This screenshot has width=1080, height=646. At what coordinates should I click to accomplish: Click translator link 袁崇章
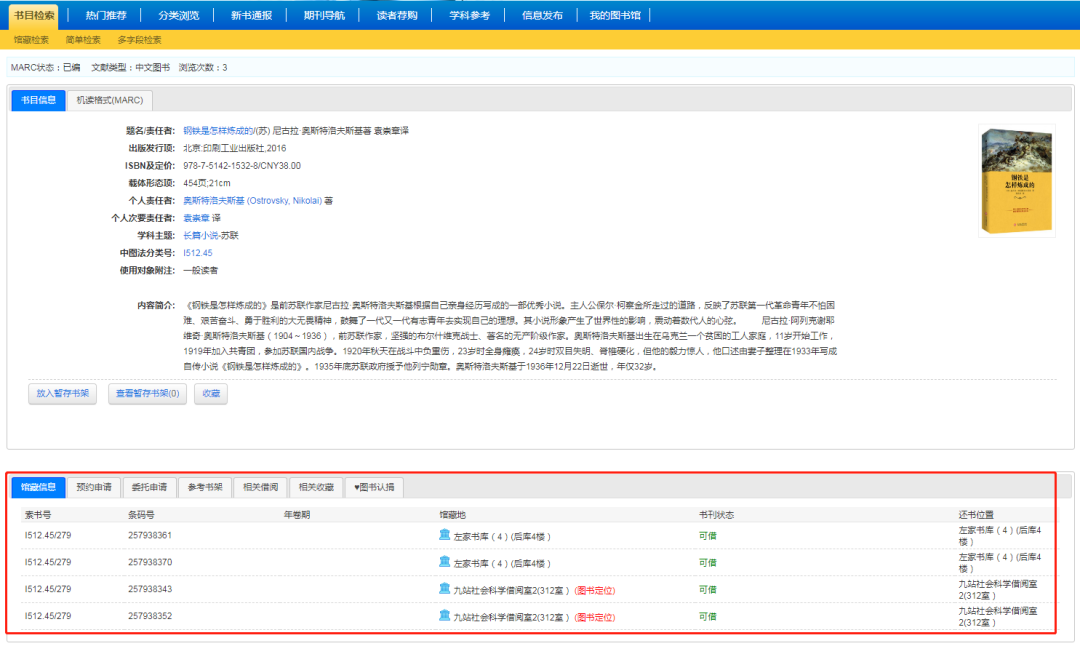click(x=196, y=218)
